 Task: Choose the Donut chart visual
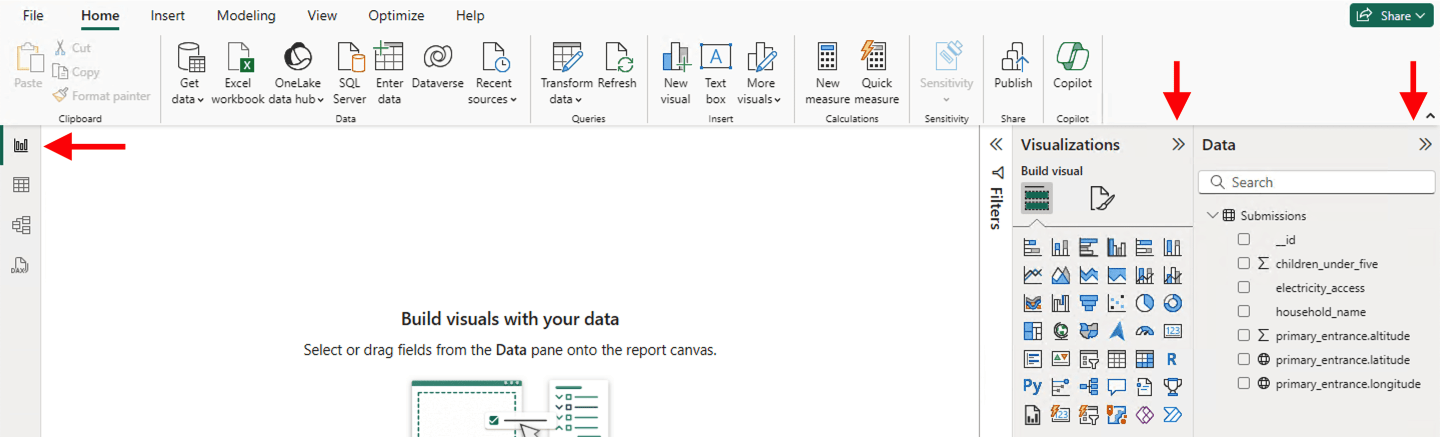point(1173,303)
